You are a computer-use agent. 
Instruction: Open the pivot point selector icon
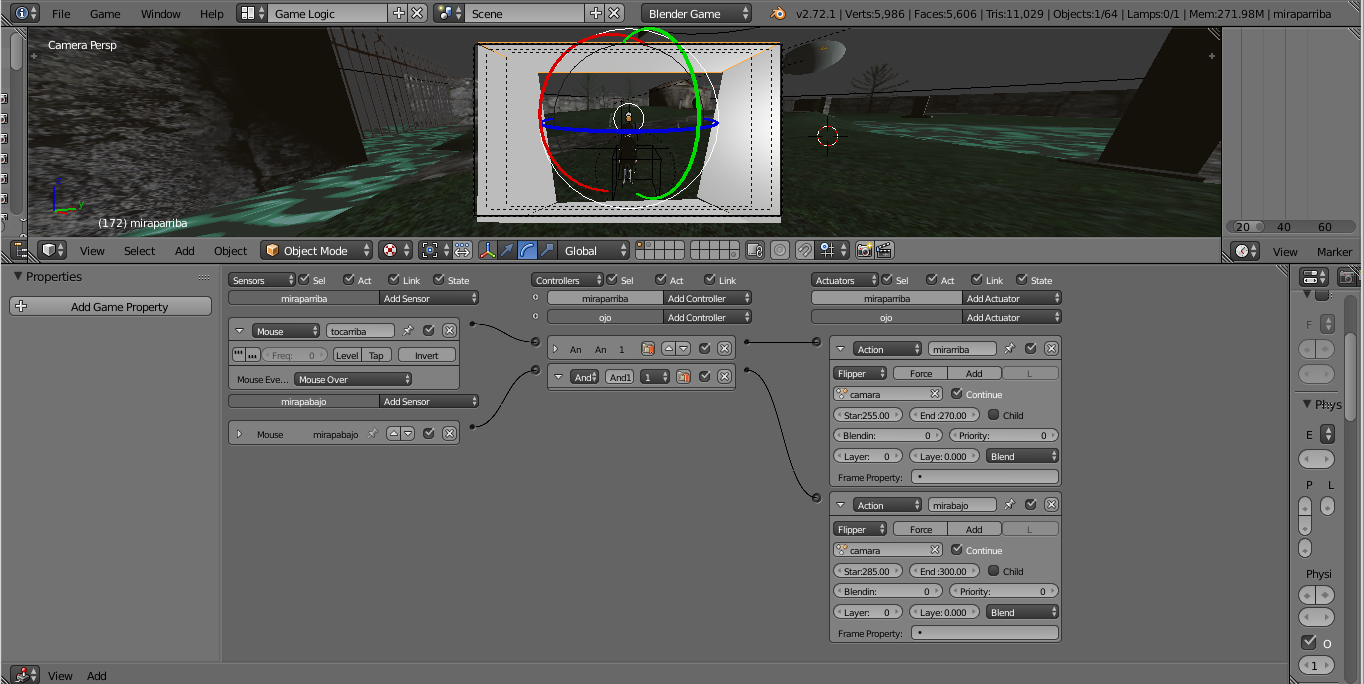tap(434, 250)
